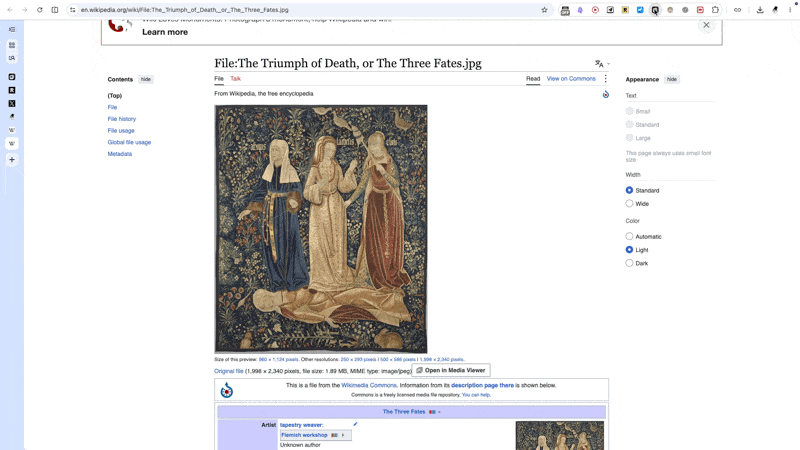Select Dark color mode
Viewport: 800px width, 450px height.
[629, 263]
